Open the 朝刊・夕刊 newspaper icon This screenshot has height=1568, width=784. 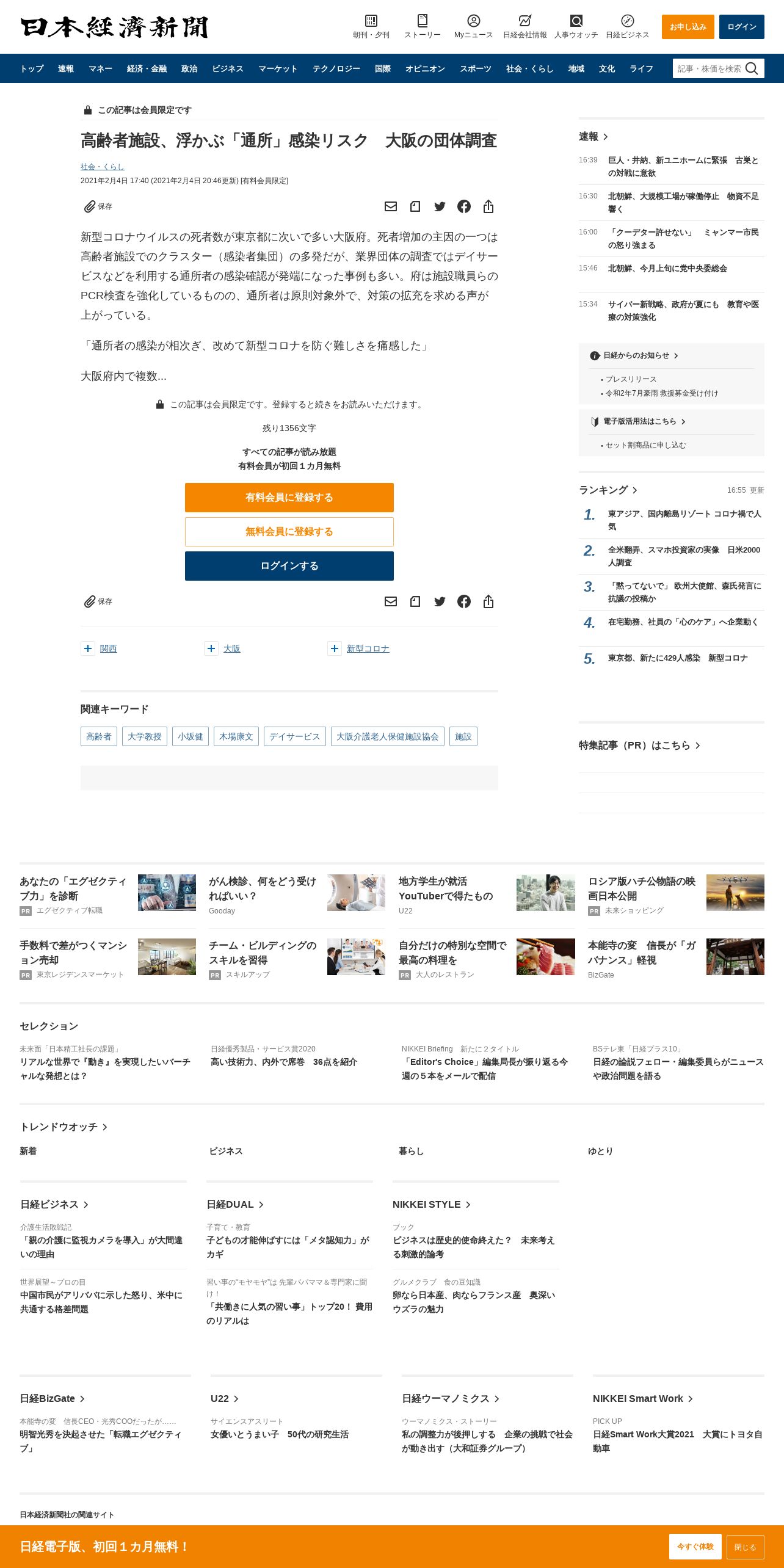pos(371,21)
